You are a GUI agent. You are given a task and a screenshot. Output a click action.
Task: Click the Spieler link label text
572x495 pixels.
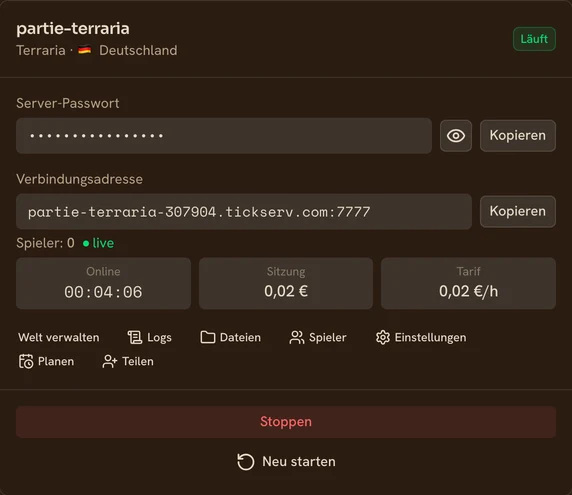[x=328, y=338]
